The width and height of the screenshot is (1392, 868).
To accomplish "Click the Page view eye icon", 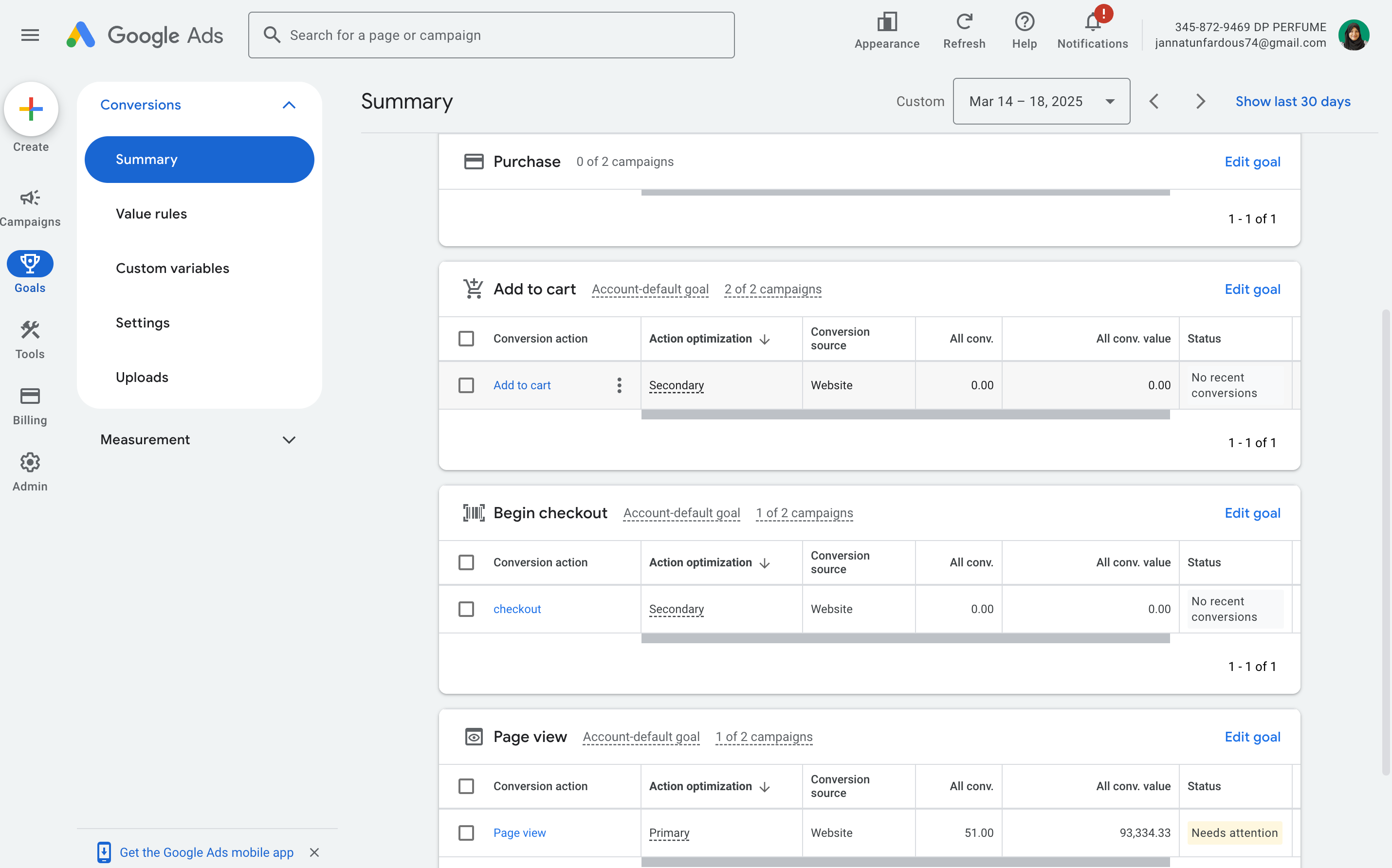I will (474, 737).
